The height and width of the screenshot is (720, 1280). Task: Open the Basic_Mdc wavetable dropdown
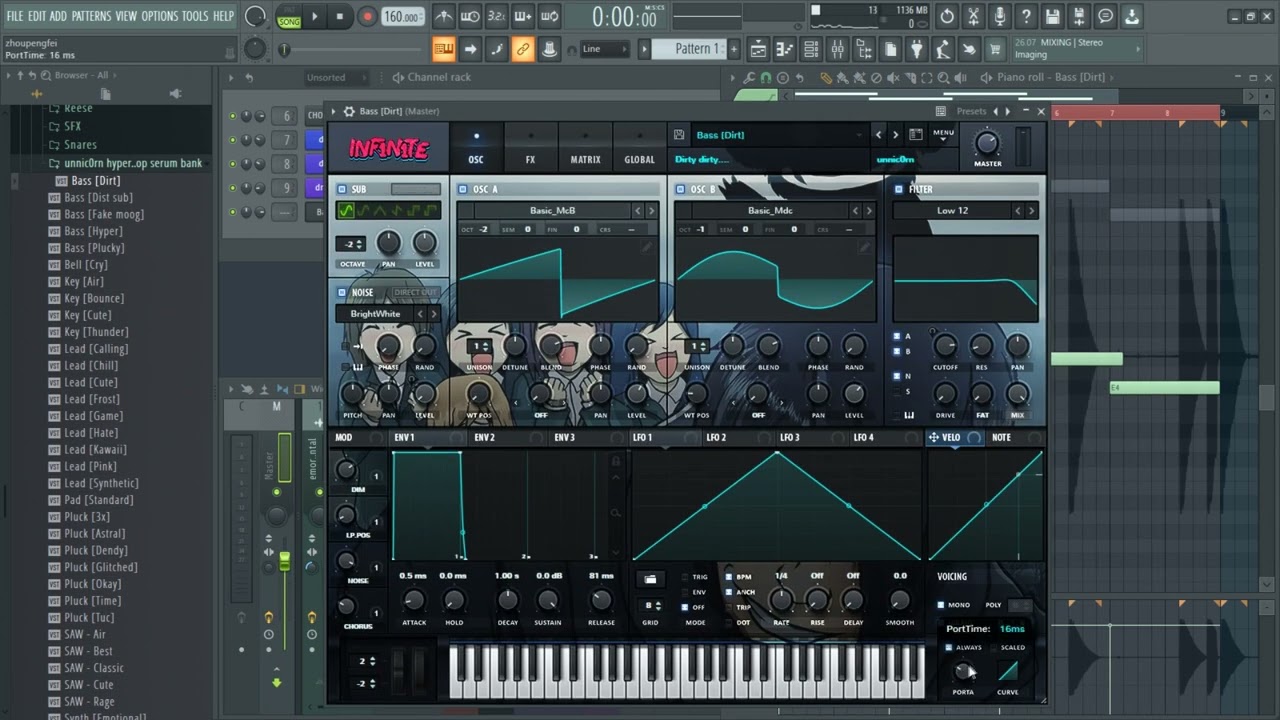point(770,210)
